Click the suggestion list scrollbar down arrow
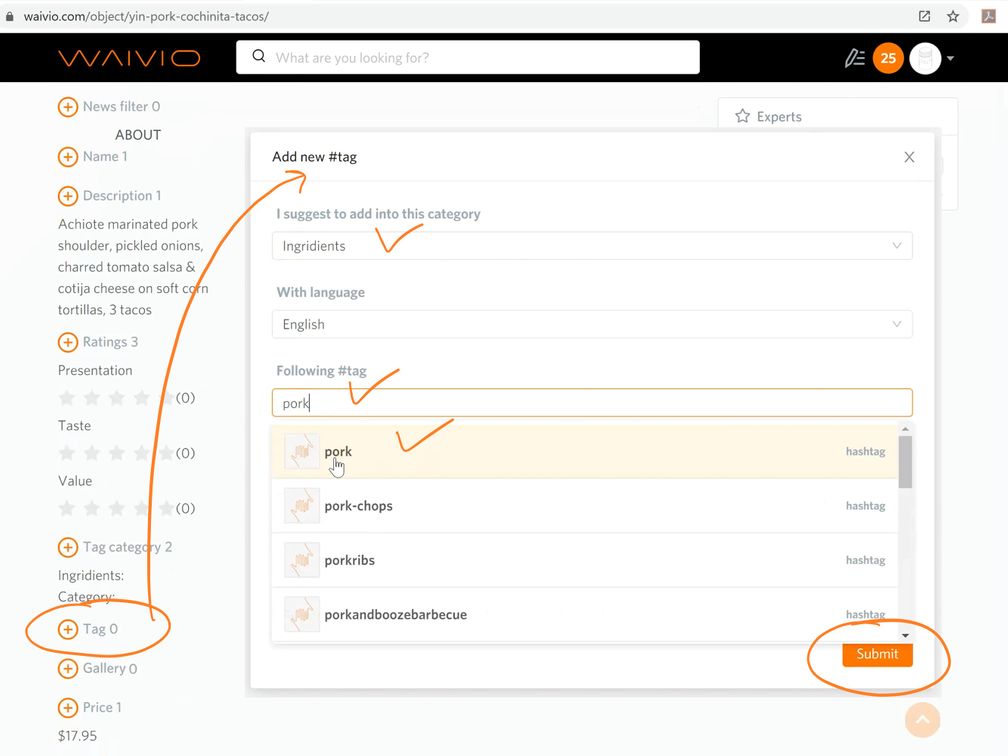The width and height of the screenshot is (1008, 756). [x=905, y=635]
